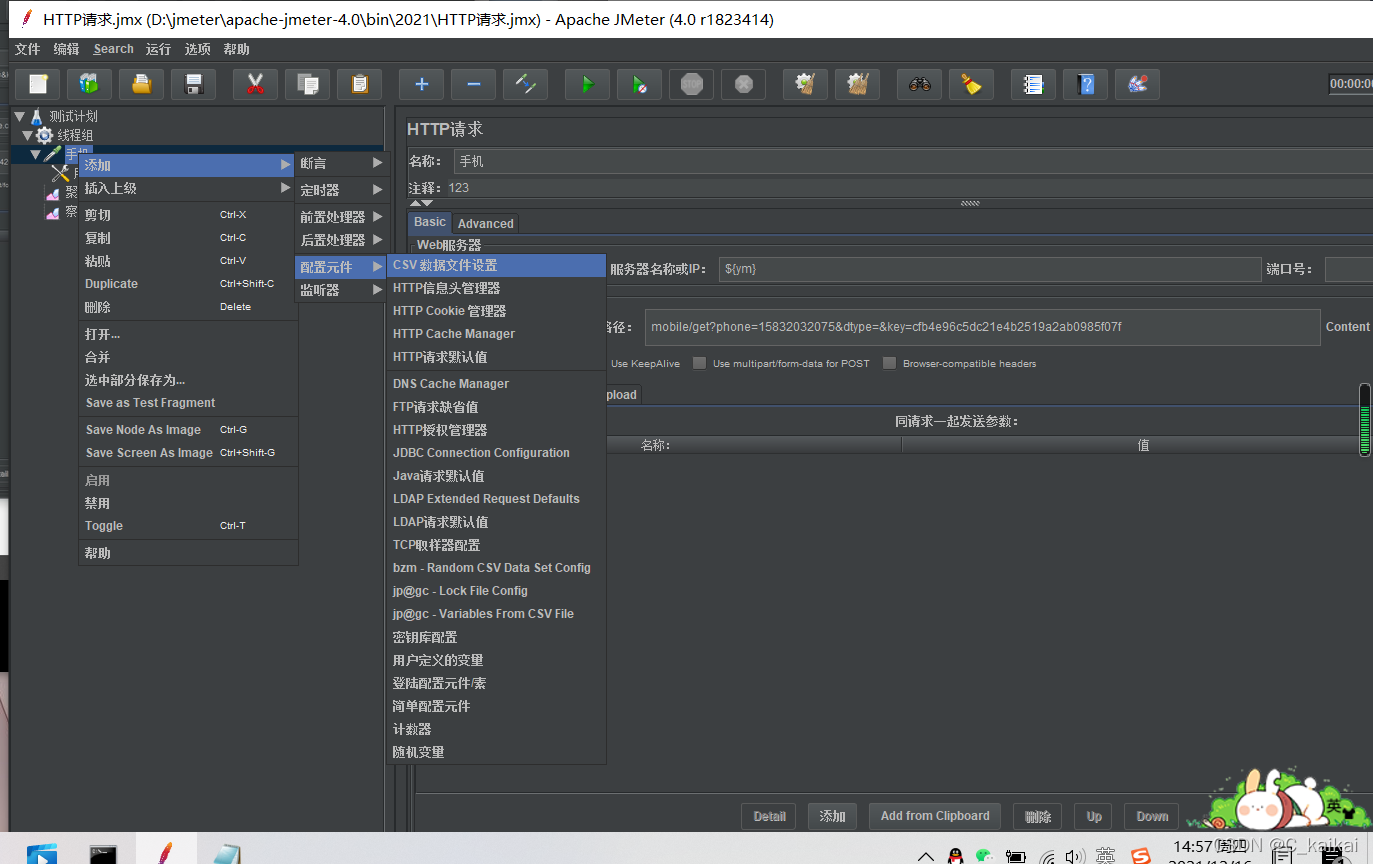This screenshot has width=1373, height=864.
Task: Collapse the 线程组 tree node arrow
Action: pyautogui.click(x=28, y=135)
